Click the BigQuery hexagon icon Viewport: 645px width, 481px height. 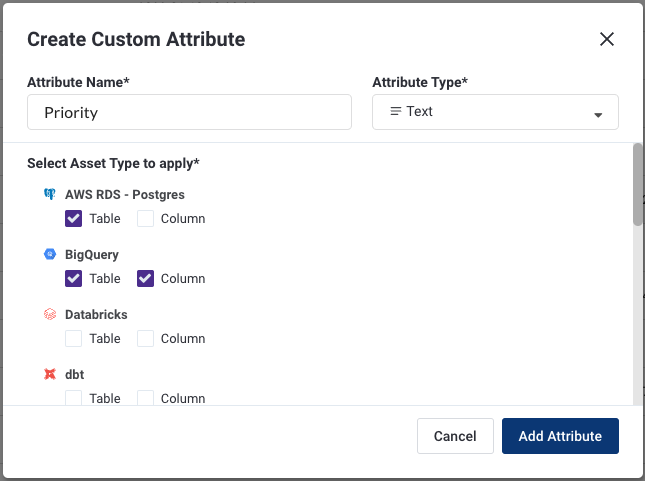tap(48, 254)
